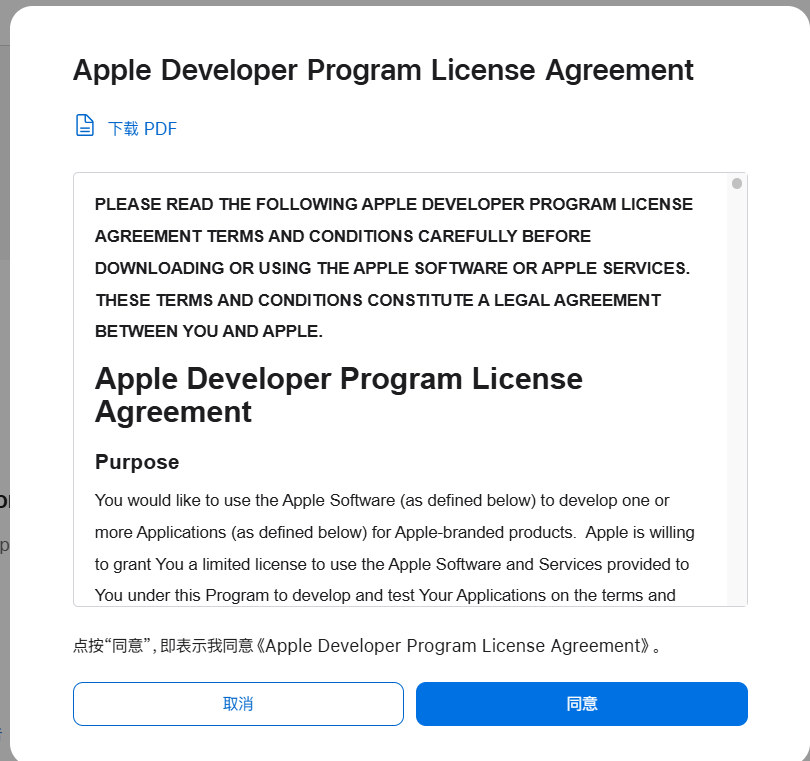
Task: Click the line 'THESE TERMS AND CONDITIONS CONSTITUTE'
Action: coord(378,300)
